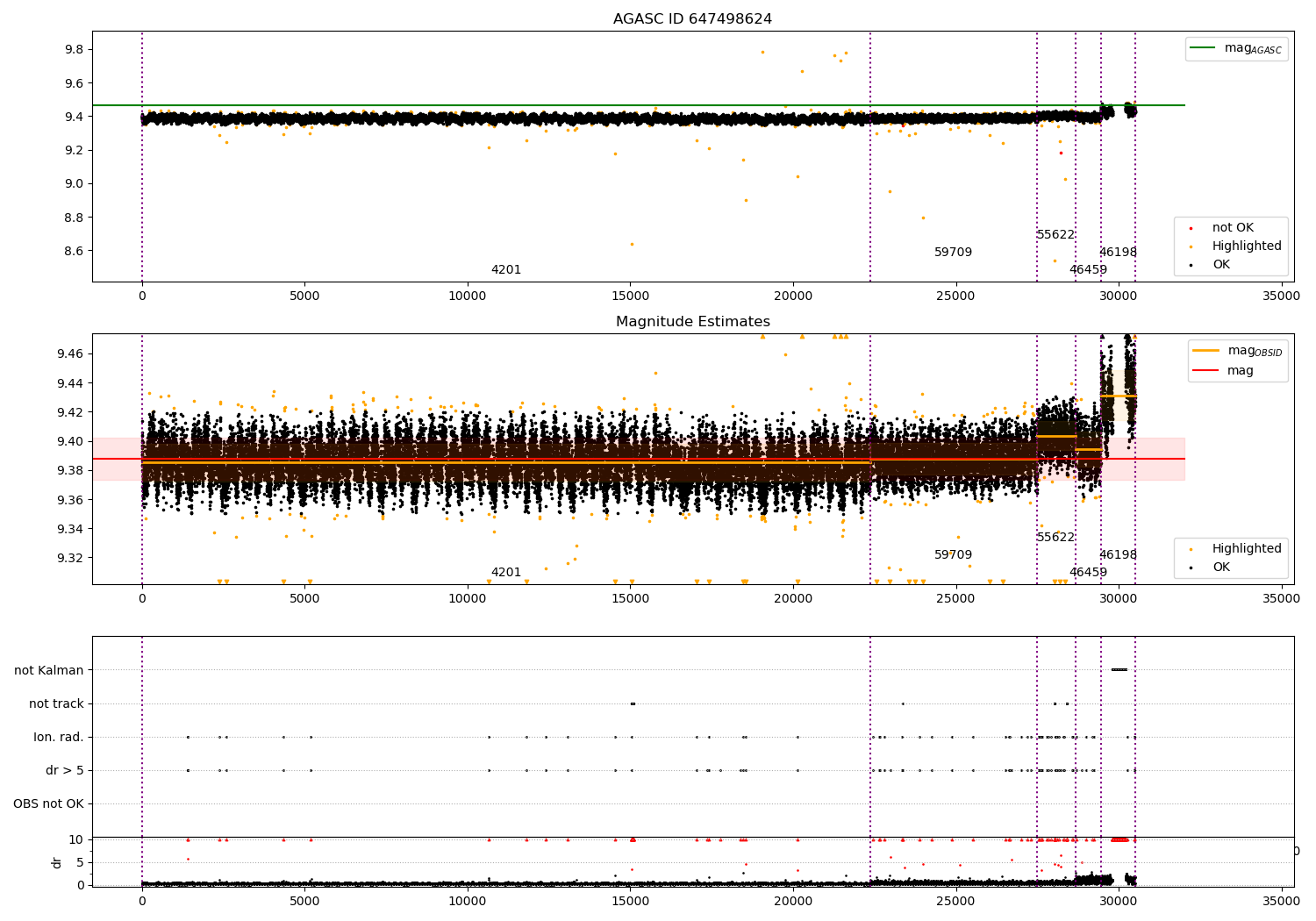The height and width of the screenshot is (921, 1316).
Task: Click the 'not Kalman' flag markers cluster
Action: click(x=1119, y=670)
